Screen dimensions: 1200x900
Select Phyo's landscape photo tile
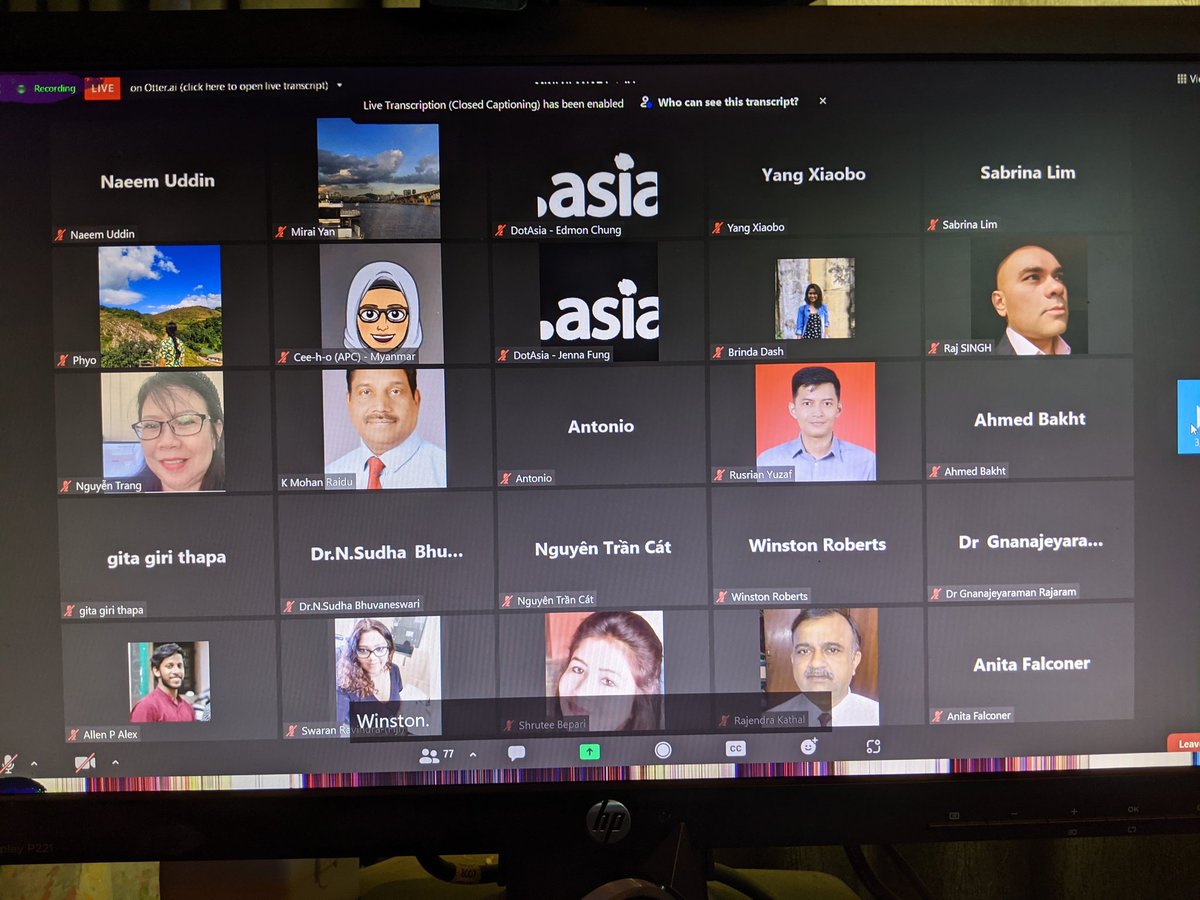[x=160, y=306]
